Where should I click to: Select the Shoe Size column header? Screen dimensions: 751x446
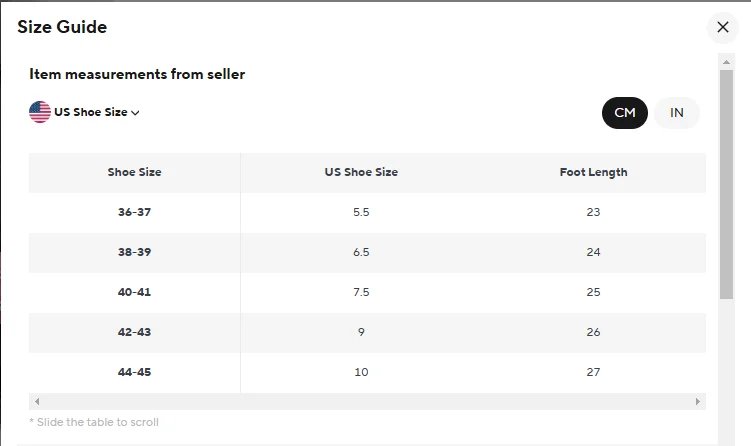point(134,172)
